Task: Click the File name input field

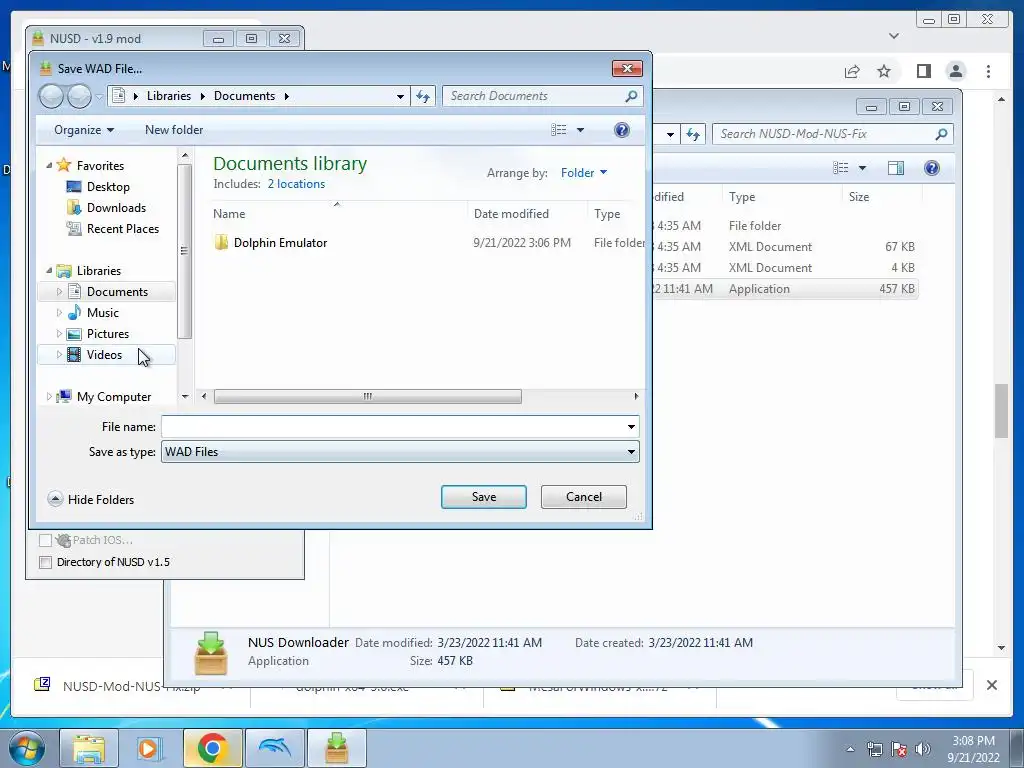Action: [x=392, y=426]
